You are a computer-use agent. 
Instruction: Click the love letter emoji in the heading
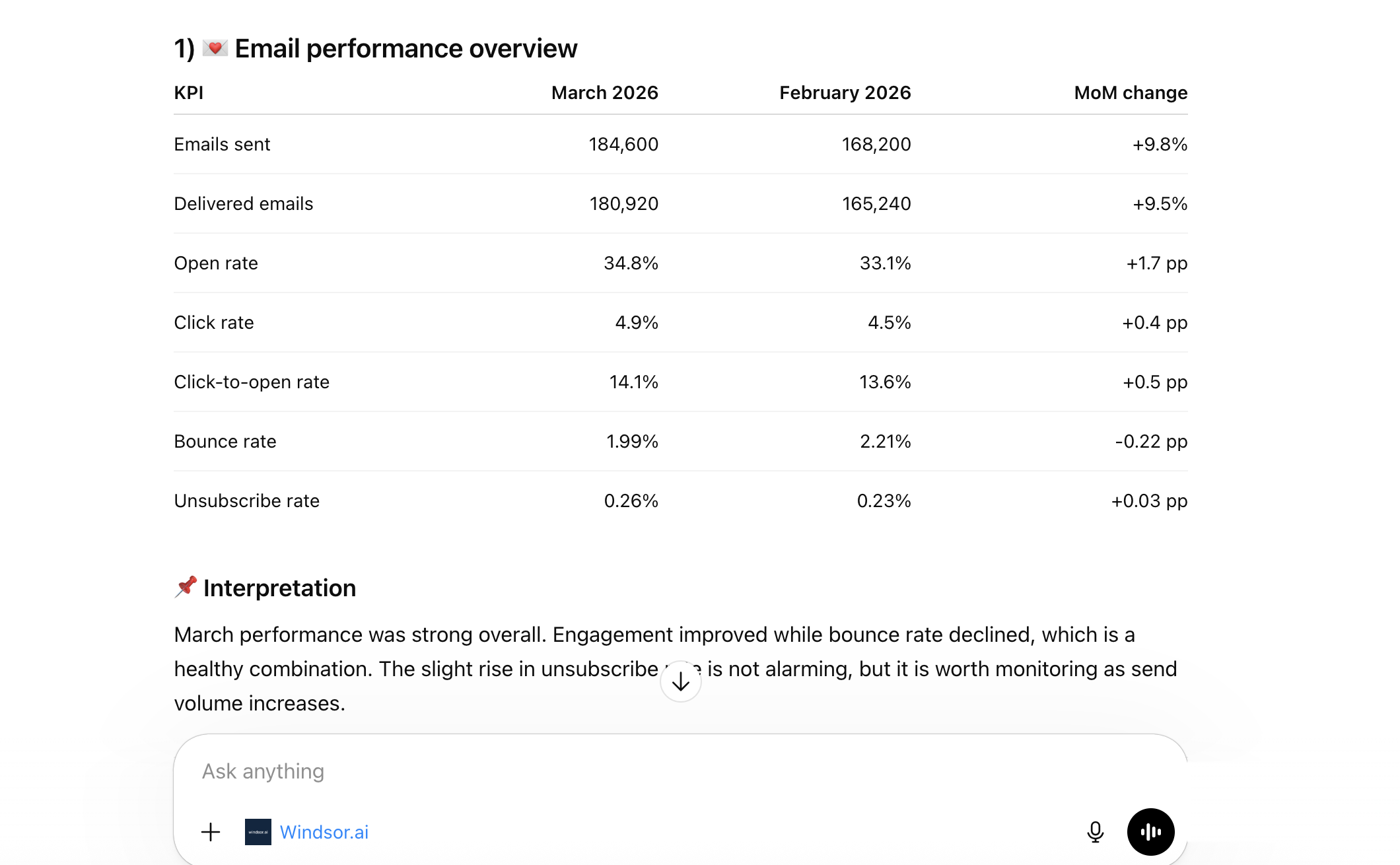tap(215, 48)
